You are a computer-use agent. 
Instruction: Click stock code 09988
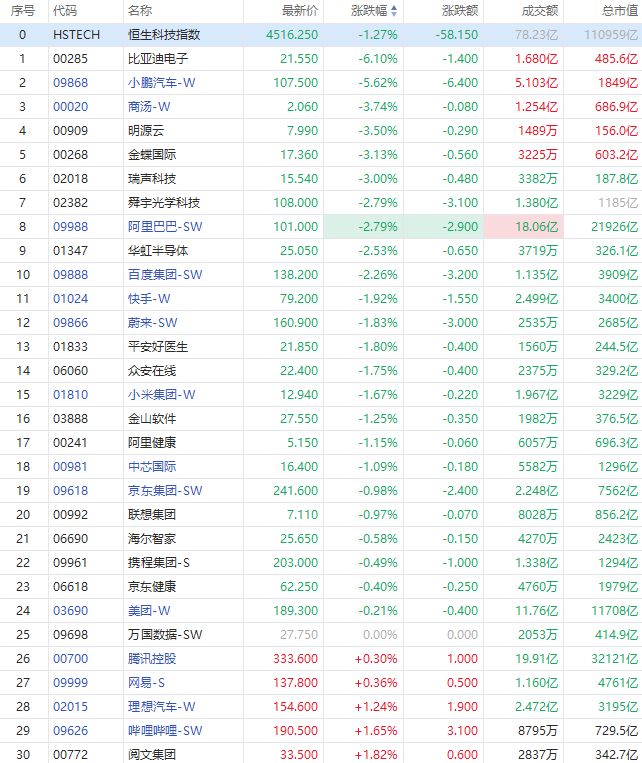(x=71, y=227)
